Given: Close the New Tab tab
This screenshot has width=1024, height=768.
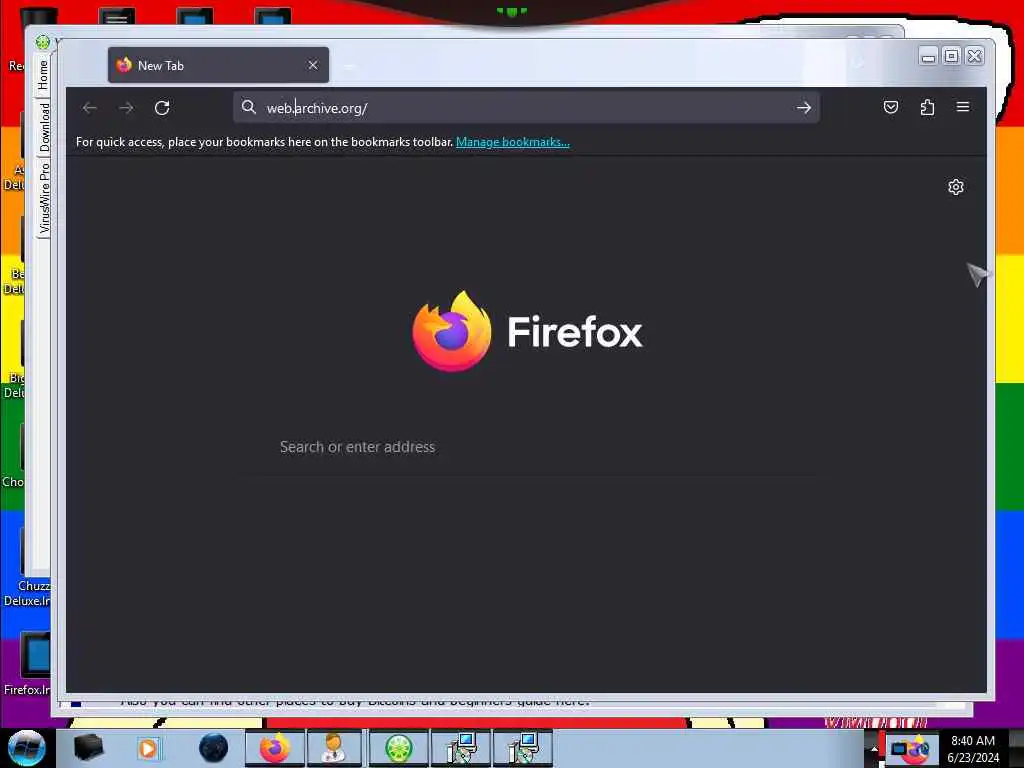Looking at the screenshot, I should [313, 65].
